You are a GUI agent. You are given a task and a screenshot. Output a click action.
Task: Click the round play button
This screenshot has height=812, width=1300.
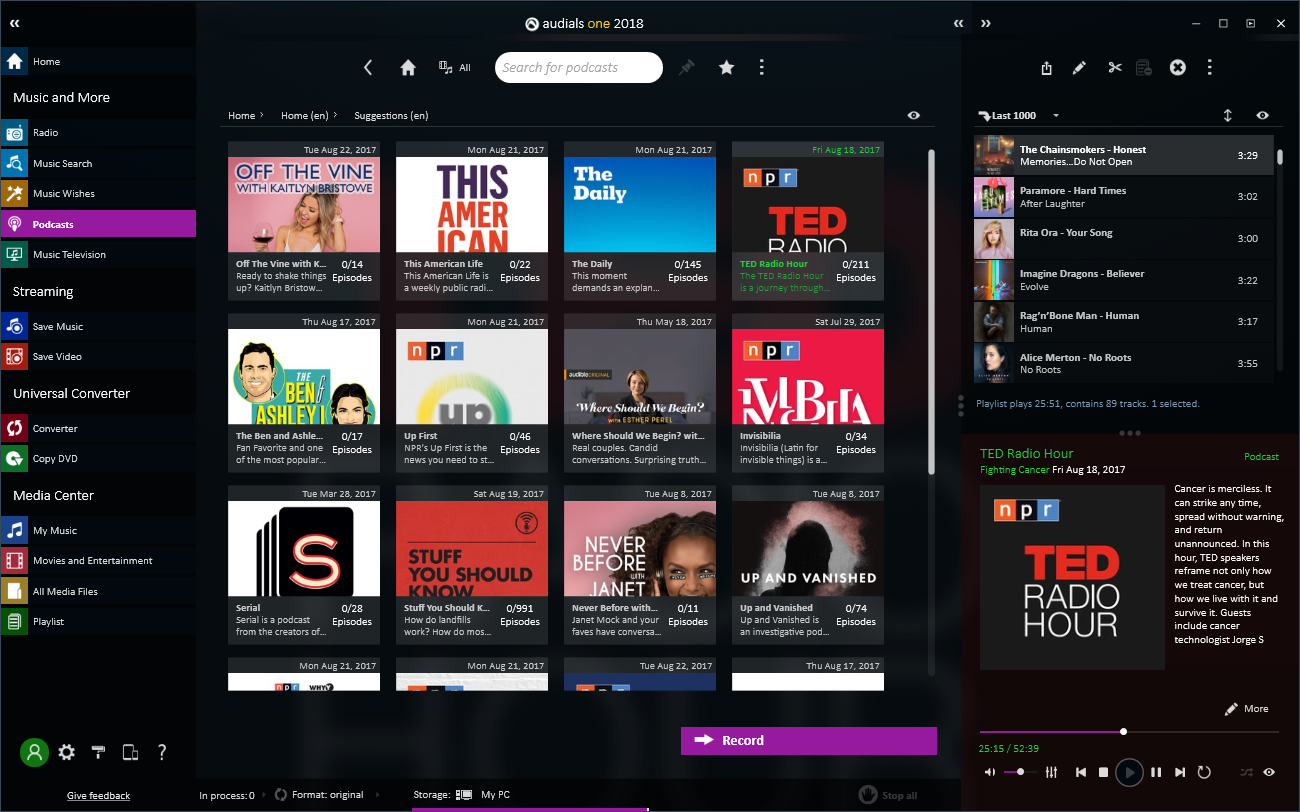pyautogui.click(x=1129, y=772)
